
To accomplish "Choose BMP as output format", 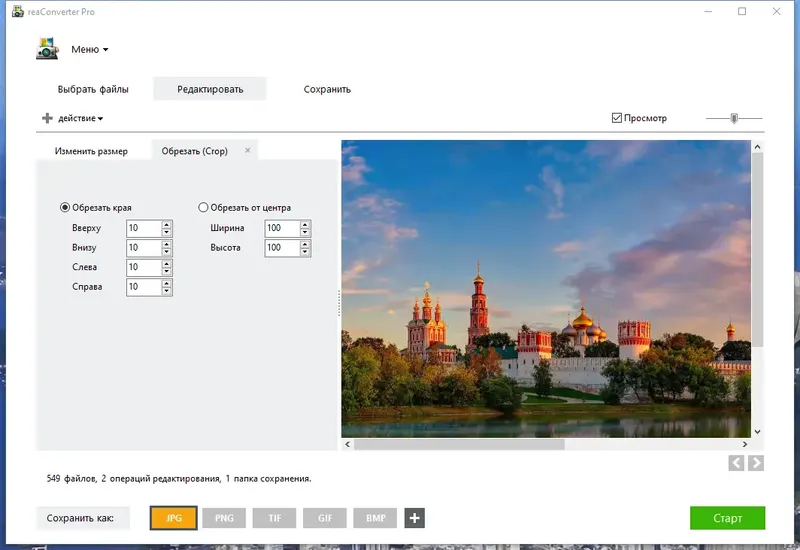I will (x=376, y=518).
